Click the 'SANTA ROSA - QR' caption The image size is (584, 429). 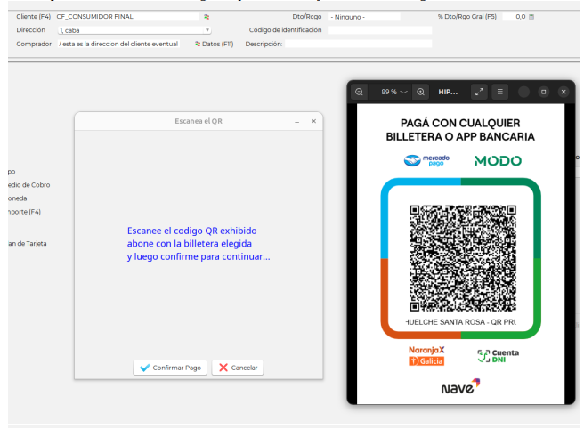pyautogui.click(x=461, y=322)
